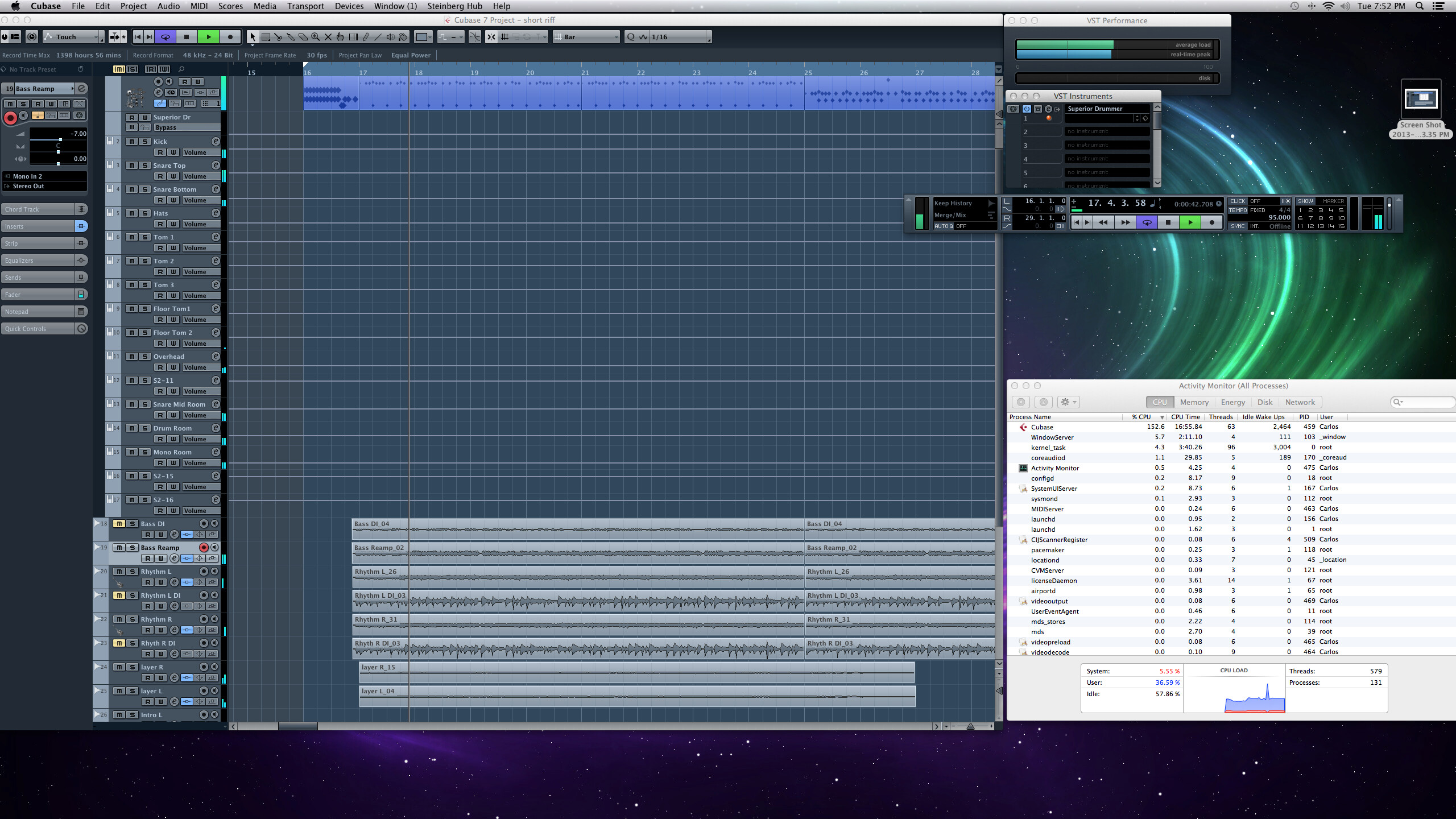Select the Draw pencil tool
The height and width of the screenshot is (819, 1456).
pos(366,37)
